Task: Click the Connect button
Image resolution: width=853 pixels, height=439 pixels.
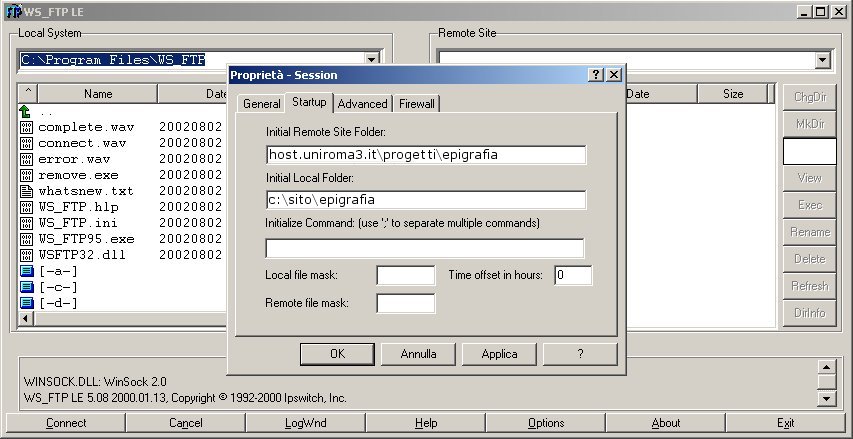Action: (x=66, y=423)
